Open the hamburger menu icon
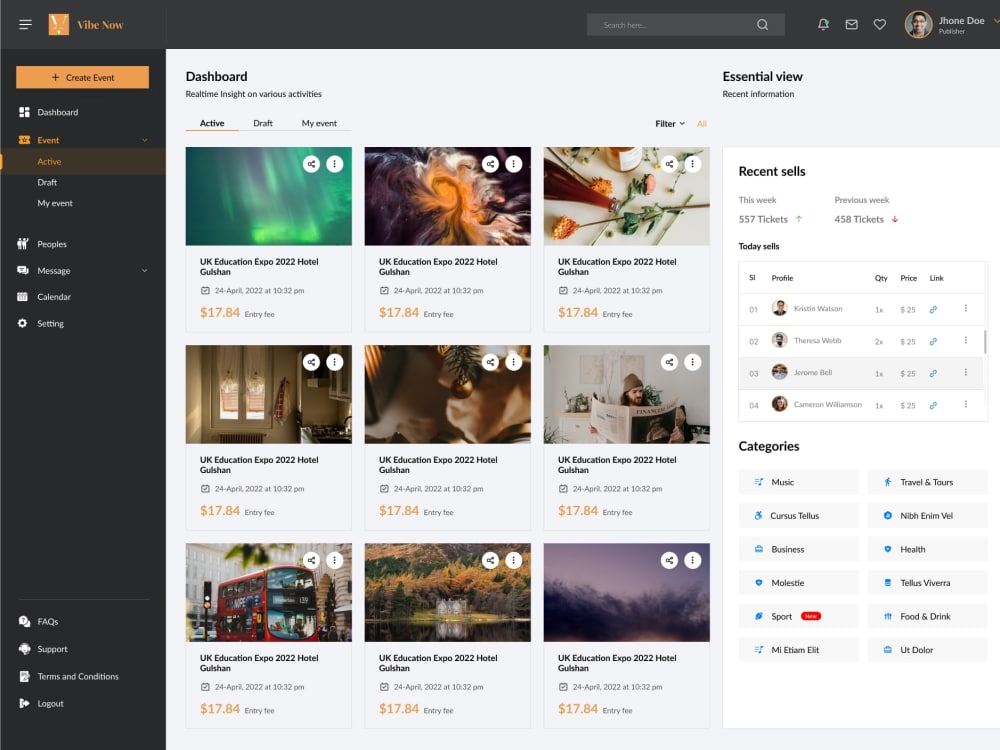1000x750 pixels. point(25,24)
